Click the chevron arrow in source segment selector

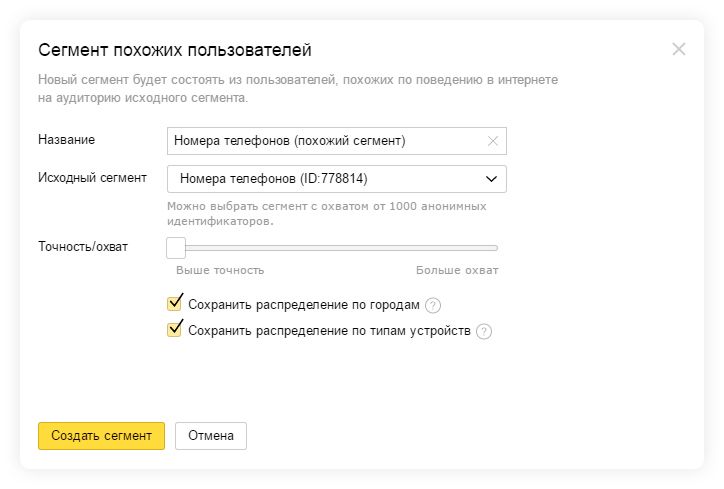[491, 179]
